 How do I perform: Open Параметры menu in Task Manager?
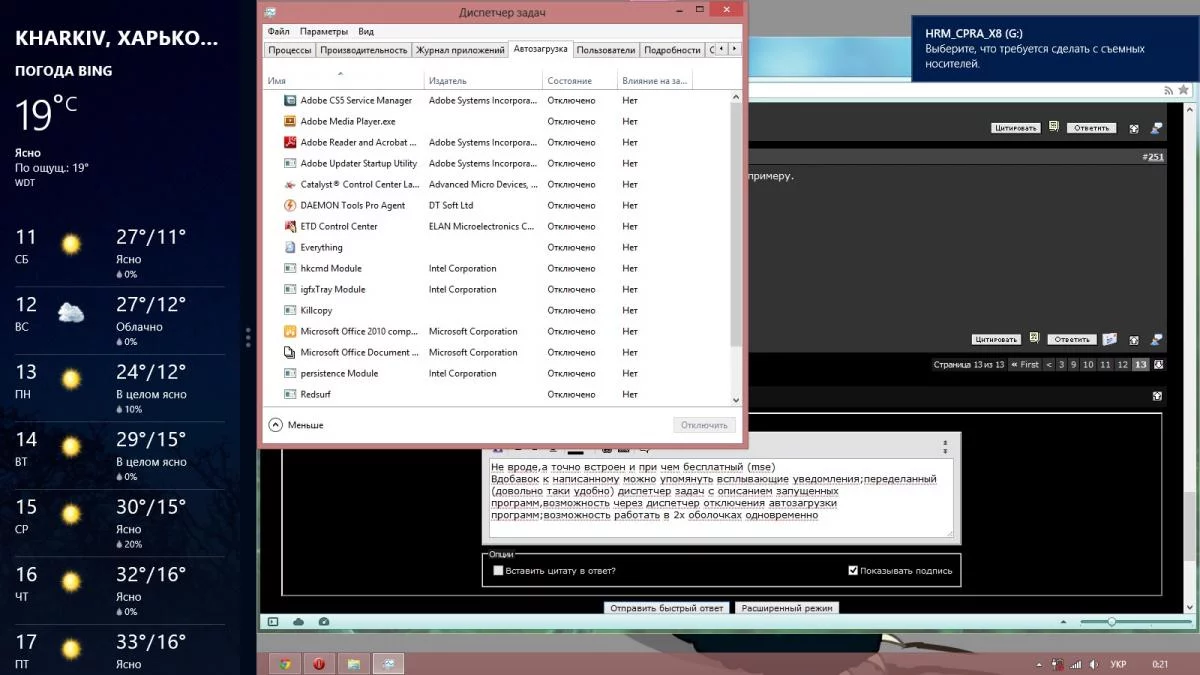click(324, 32)
